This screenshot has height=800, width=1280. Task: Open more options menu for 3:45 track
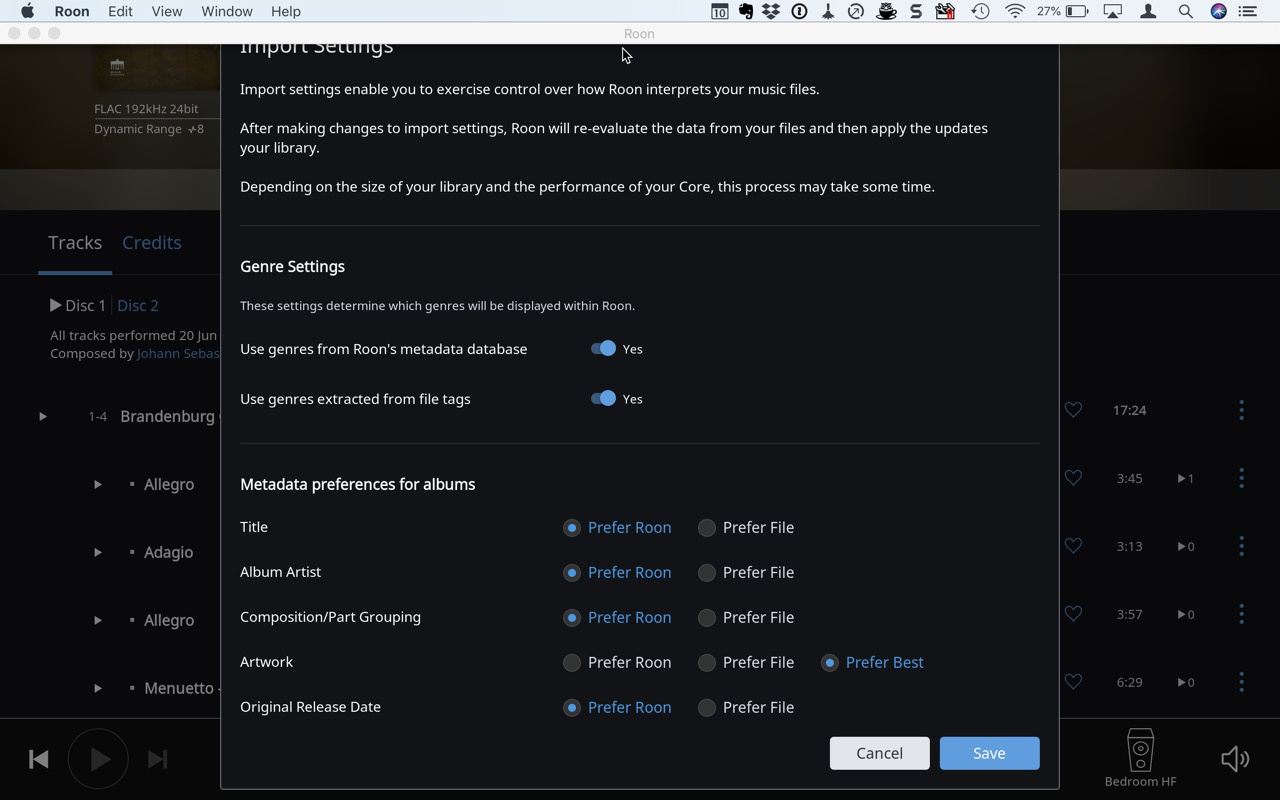tap(1241, 478)
